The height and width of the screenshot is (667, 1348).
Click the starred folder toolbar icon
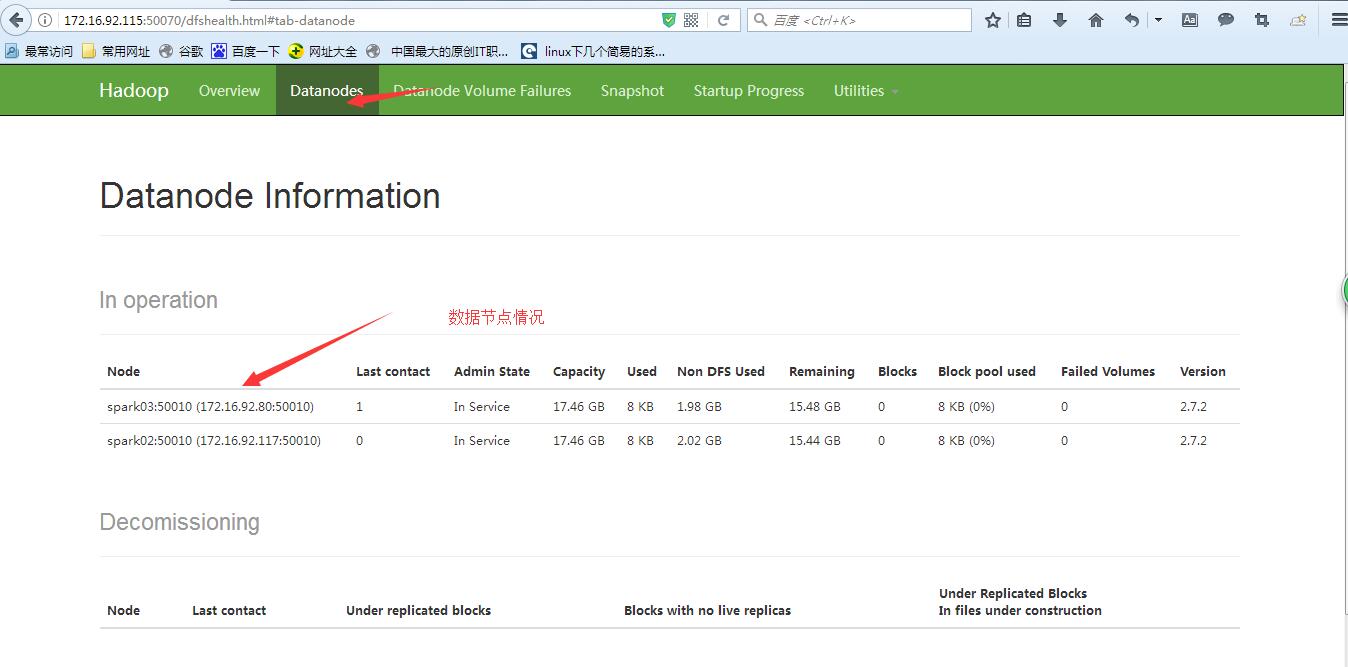click(x=1298, y=20)
